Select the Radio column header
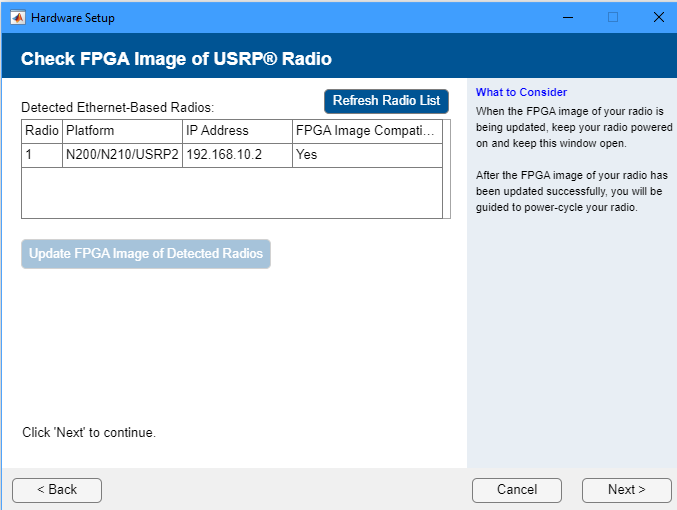The width and height of the screenshot is (677, 510). (42, 131)
